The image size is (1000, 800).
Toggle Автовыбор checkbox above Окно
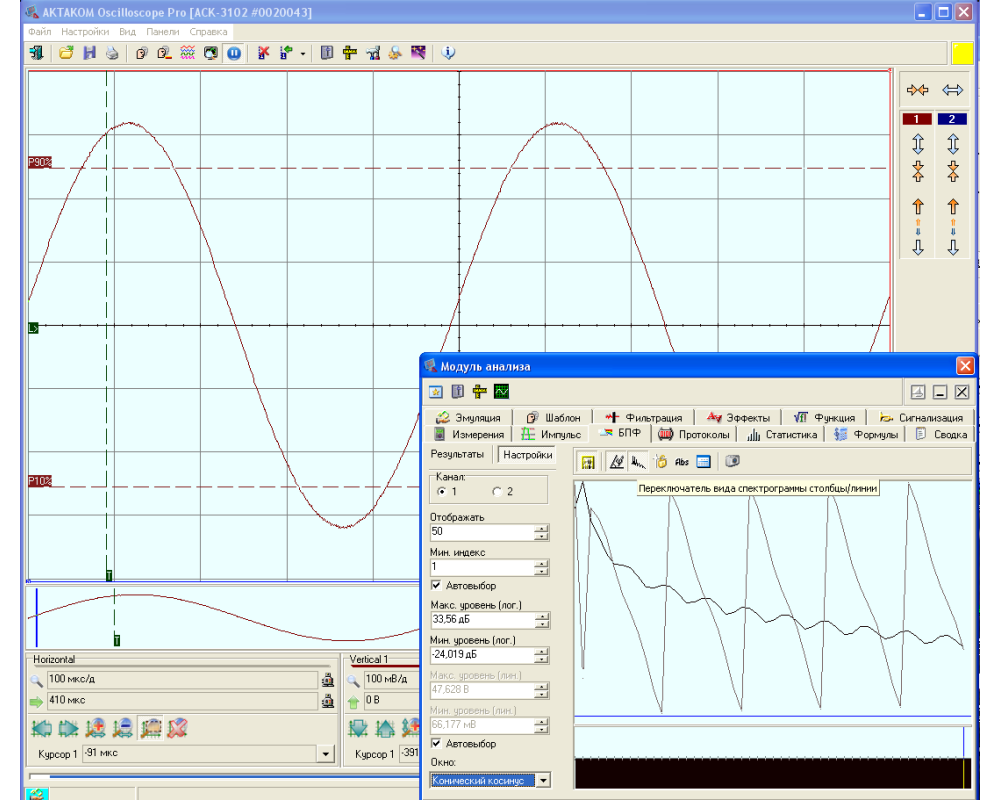[x=436, y=743]
